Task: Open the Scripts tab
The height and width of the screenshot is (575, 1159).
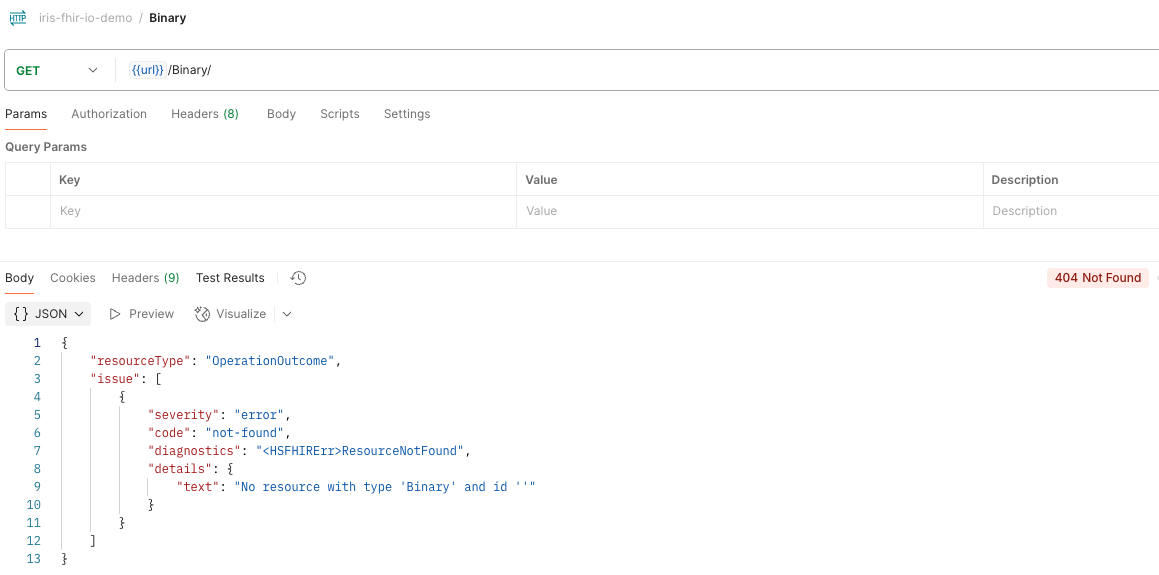Action: pyautogui.click(x=340, y=114)
